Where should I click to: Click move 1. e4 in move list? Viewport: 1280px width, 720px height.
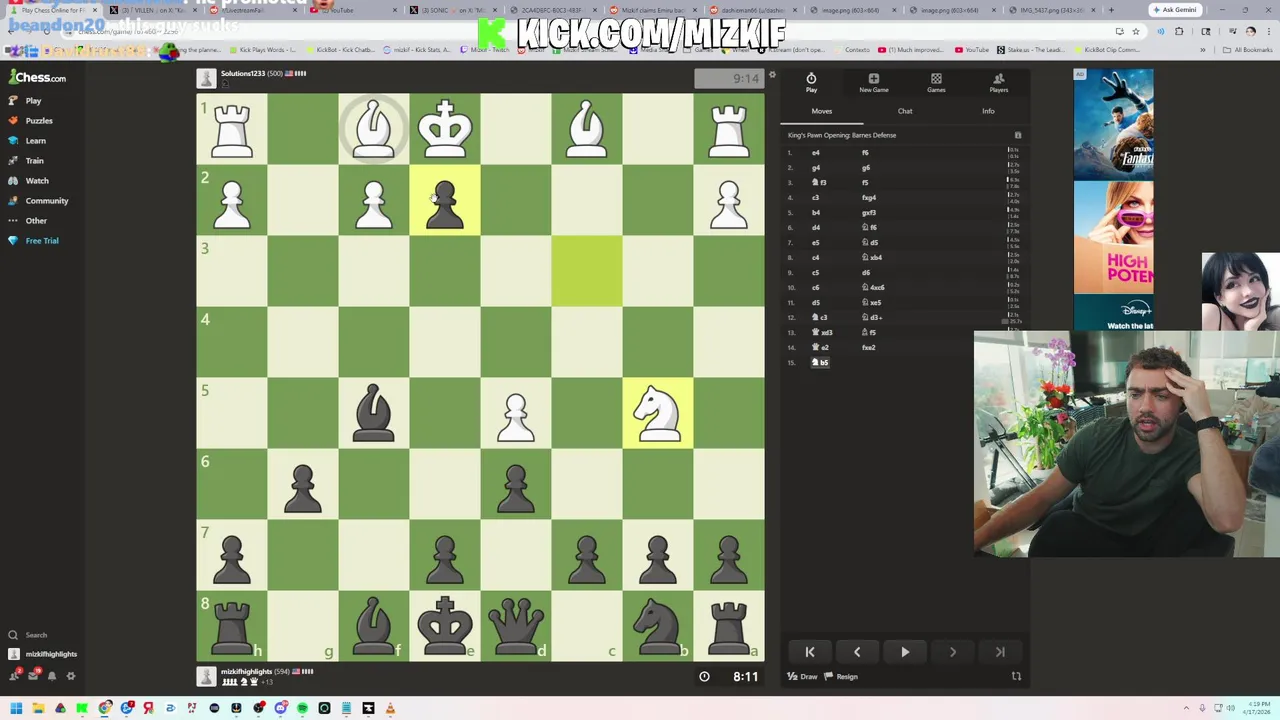815,153
